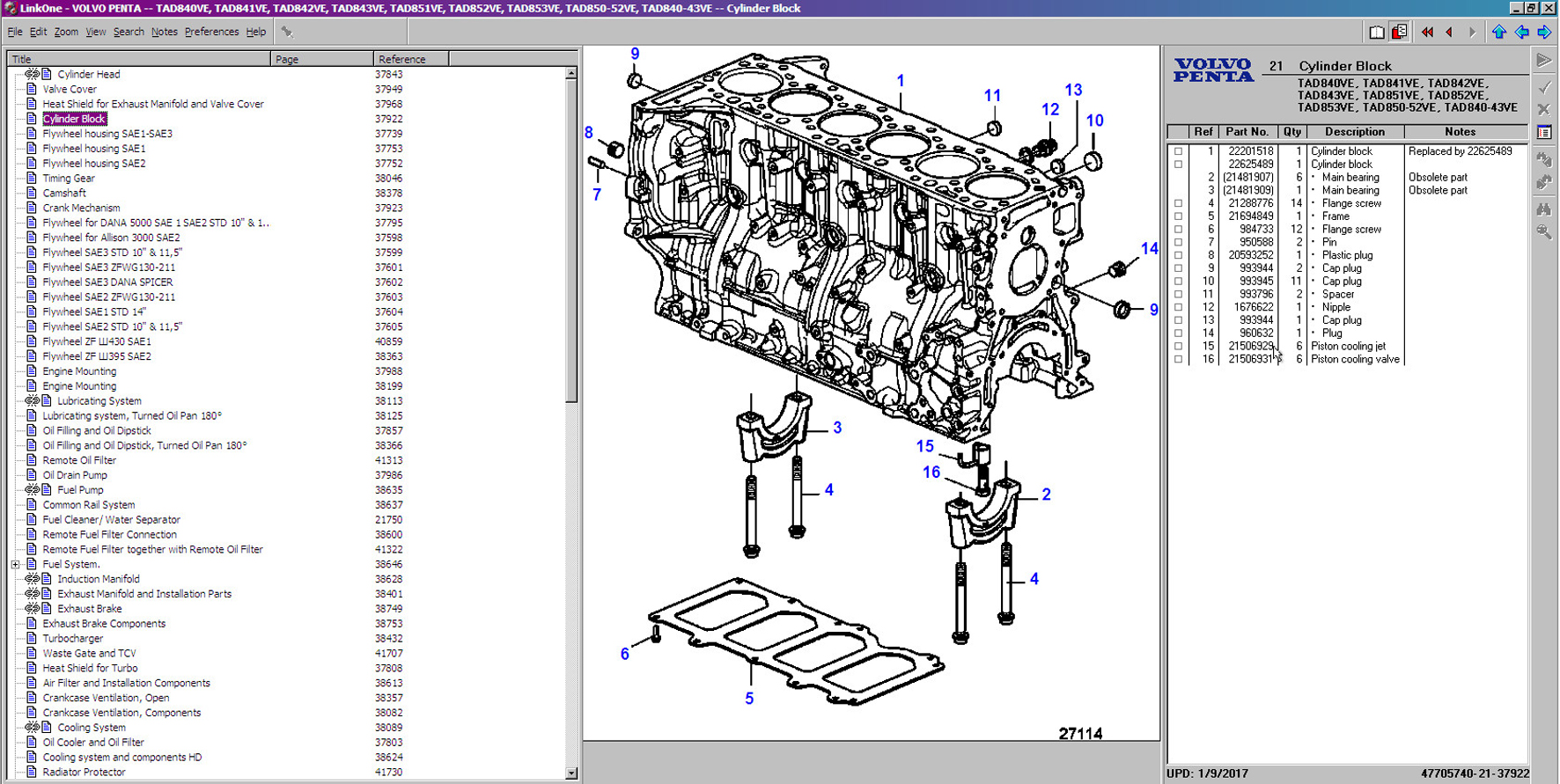This screenshot has height=784, width=1560.
Task: Sort by the Reference column header
Action: tap(410, 59)
